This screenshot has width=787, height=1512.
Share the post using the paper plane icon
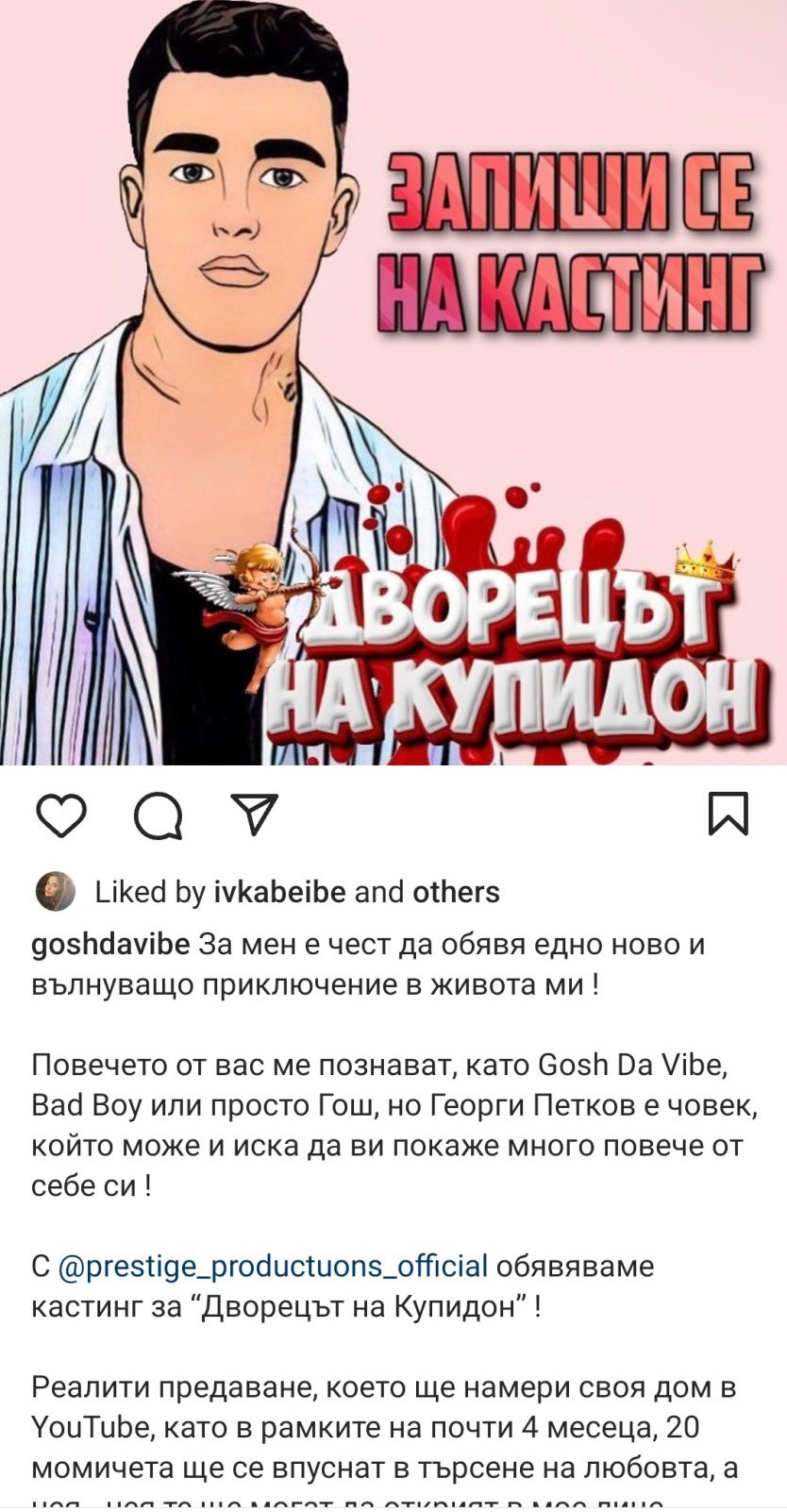coord(254,814)
